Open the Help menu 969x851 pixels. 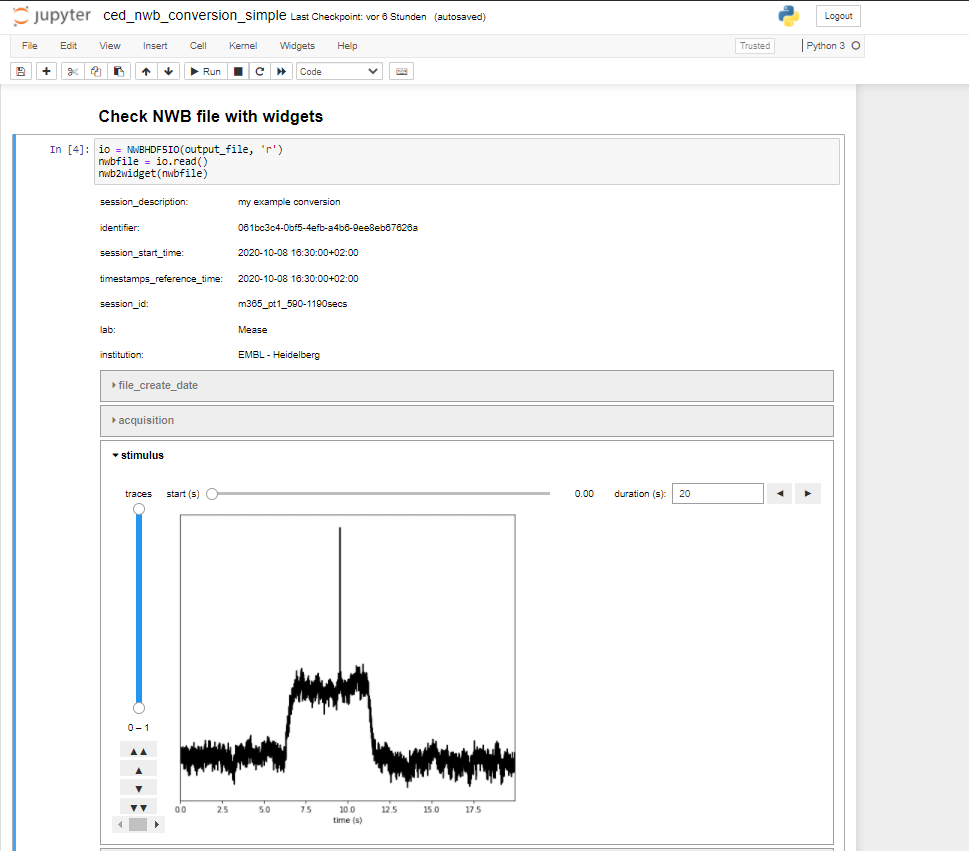point(347,46)
